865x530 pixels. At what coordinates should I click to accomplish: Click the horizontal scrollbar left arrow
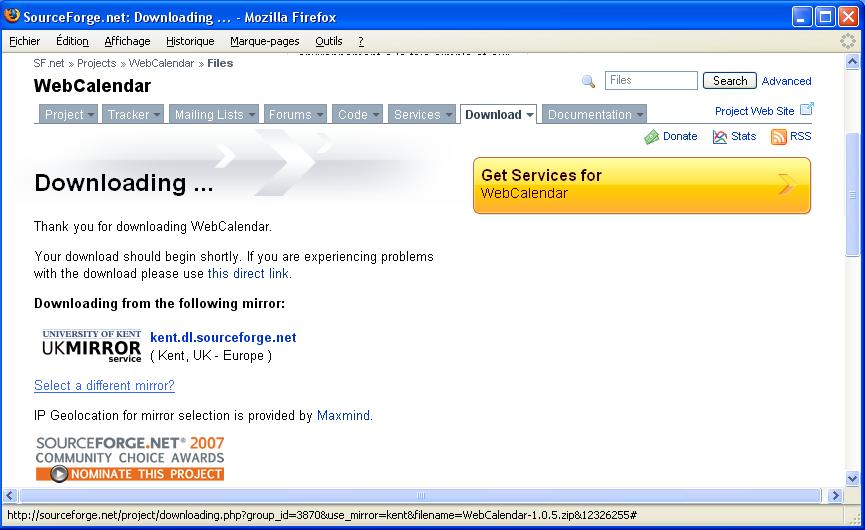click(x=10, y=495)
